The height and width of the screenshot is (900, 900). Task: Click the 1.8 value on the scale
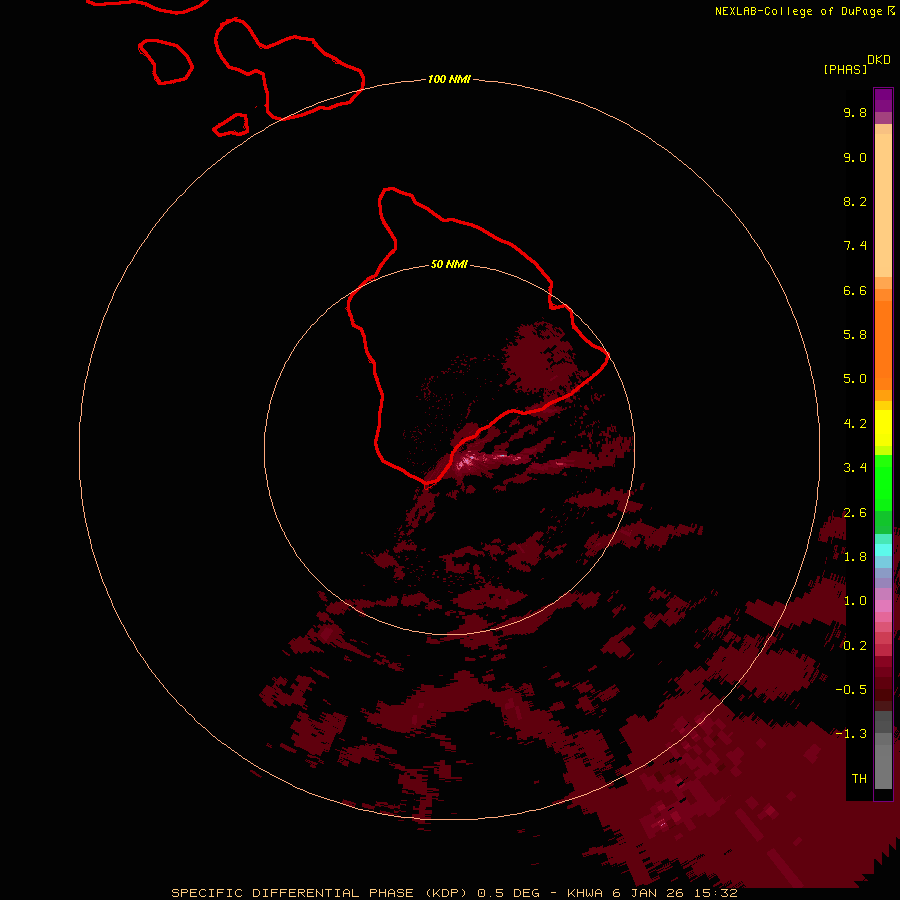tap(855, 557)
